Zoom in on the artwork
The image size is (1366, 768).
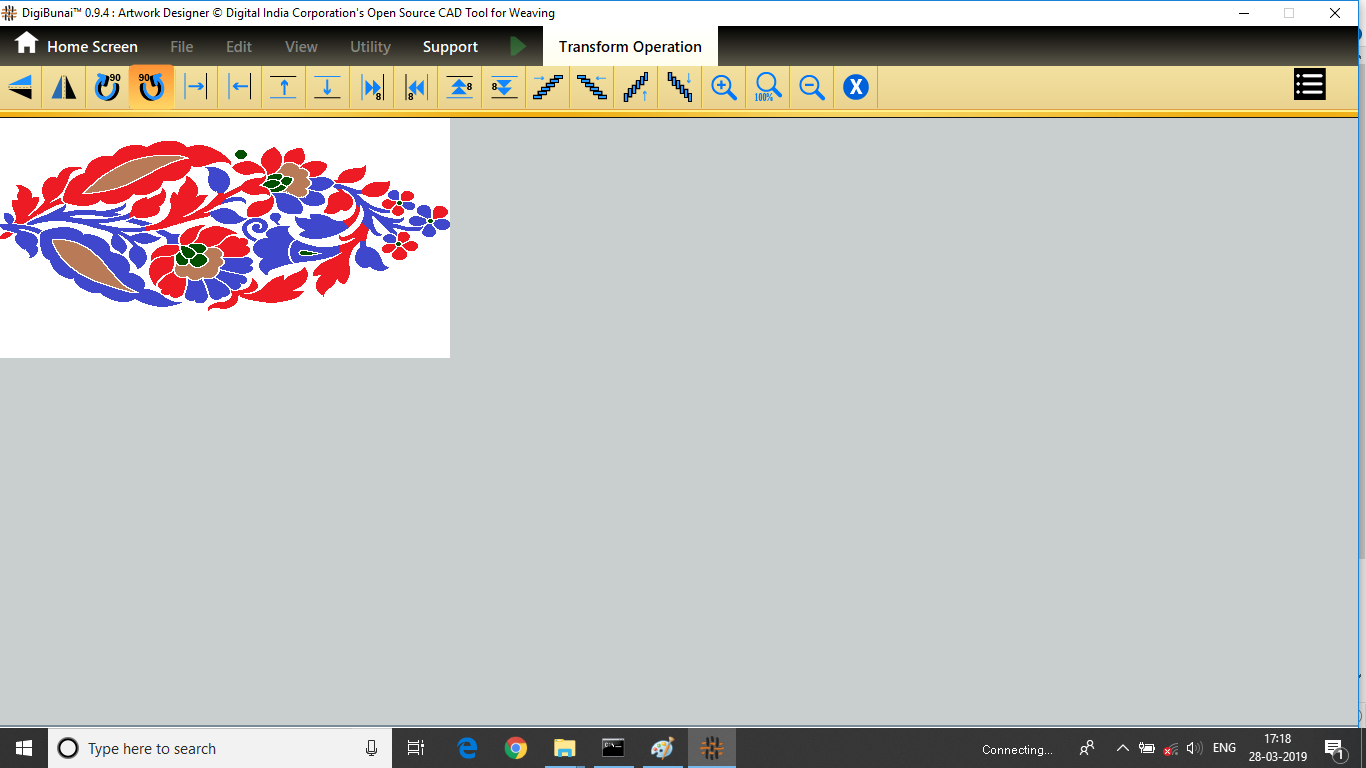pos(724,87)
